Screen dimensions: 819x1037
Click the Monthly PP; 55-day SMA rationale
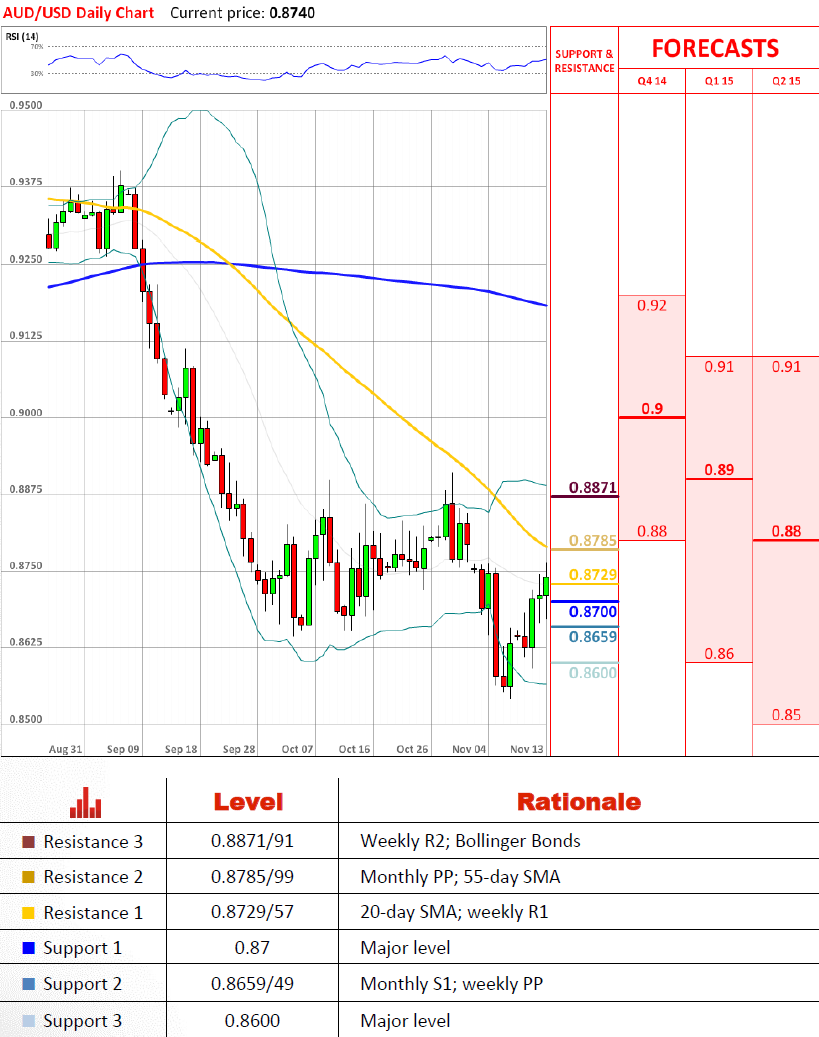[x=460, y=877]
